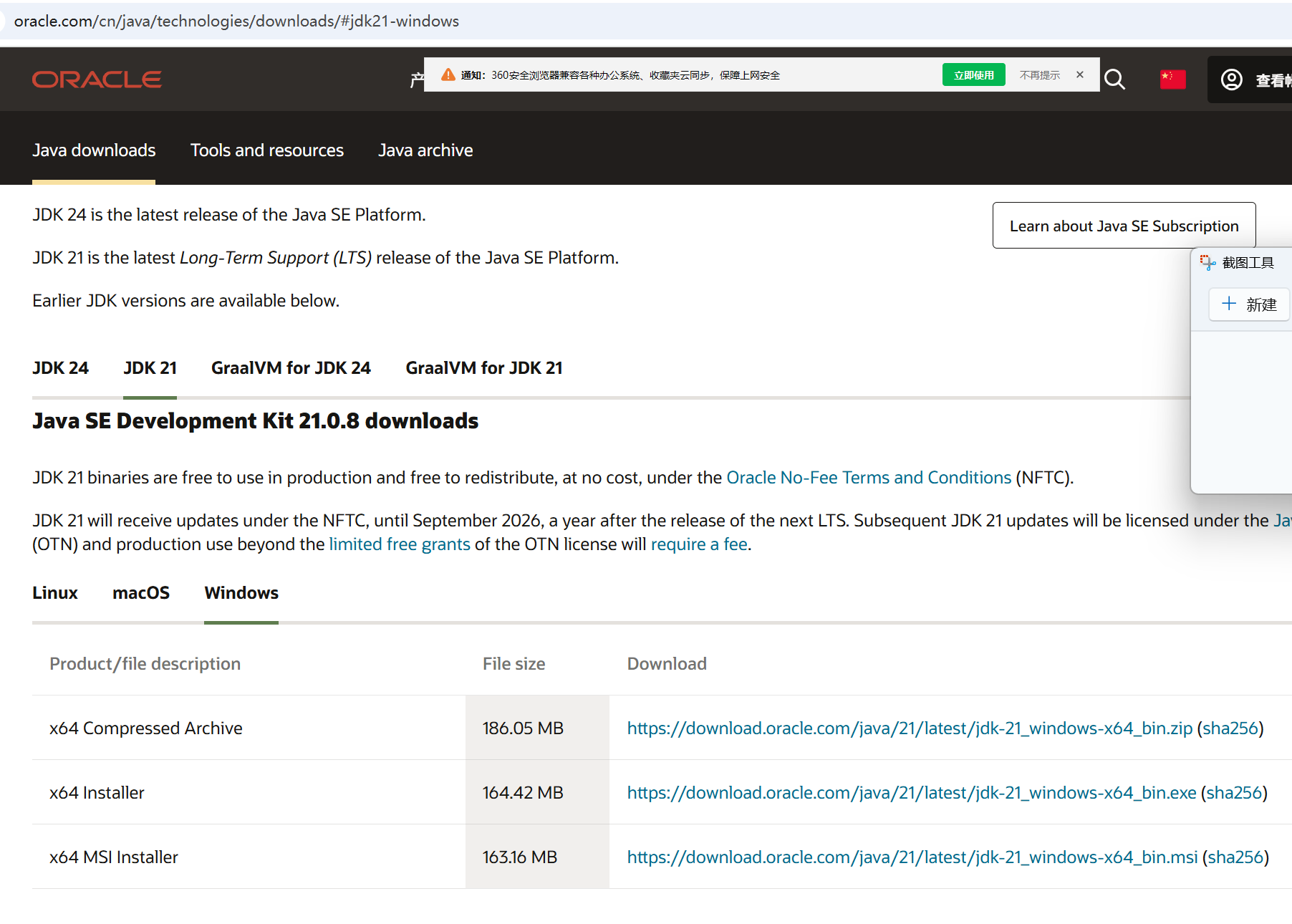
Task: Switch to the JDK 24 tab
Action: click(60, 368)
